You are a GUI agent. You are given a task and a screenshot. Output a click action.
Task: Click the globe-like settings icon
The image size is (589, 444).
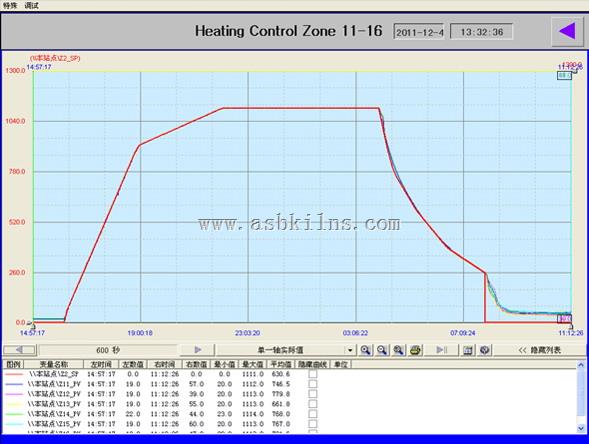click(x=485, y=350)
